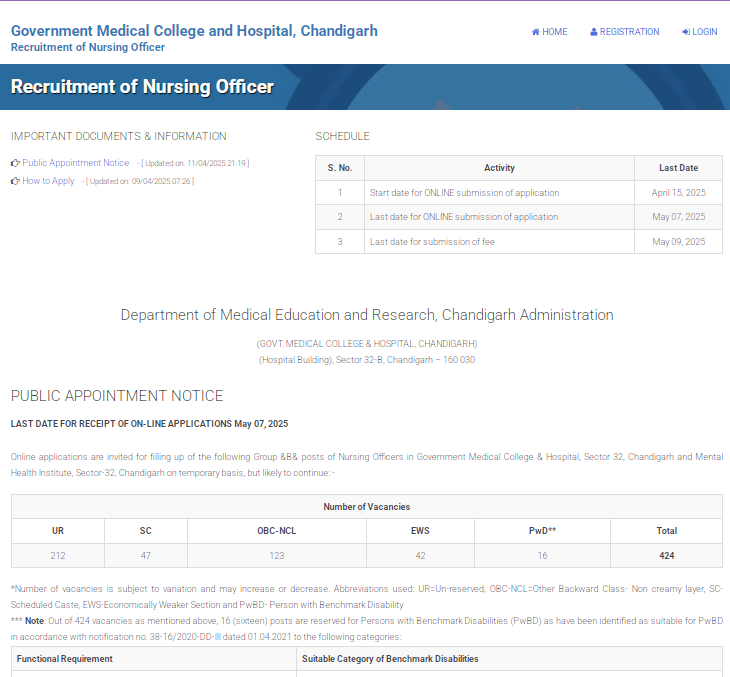Click the April 15, 2025 date cell
This screenshot has width=730, height=677.
[x=678, y=193]
